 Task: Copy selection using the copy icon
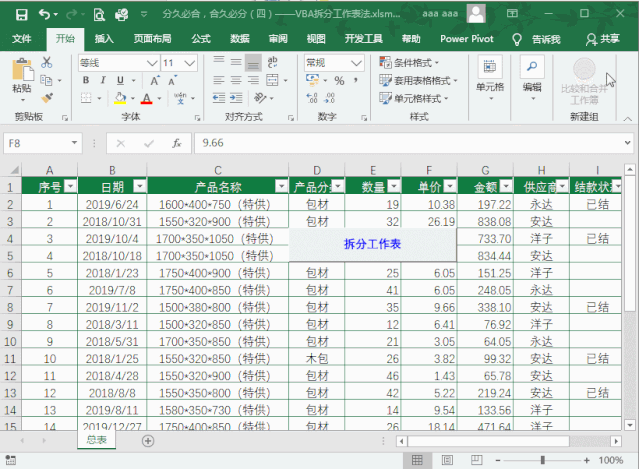coord(46,80)
